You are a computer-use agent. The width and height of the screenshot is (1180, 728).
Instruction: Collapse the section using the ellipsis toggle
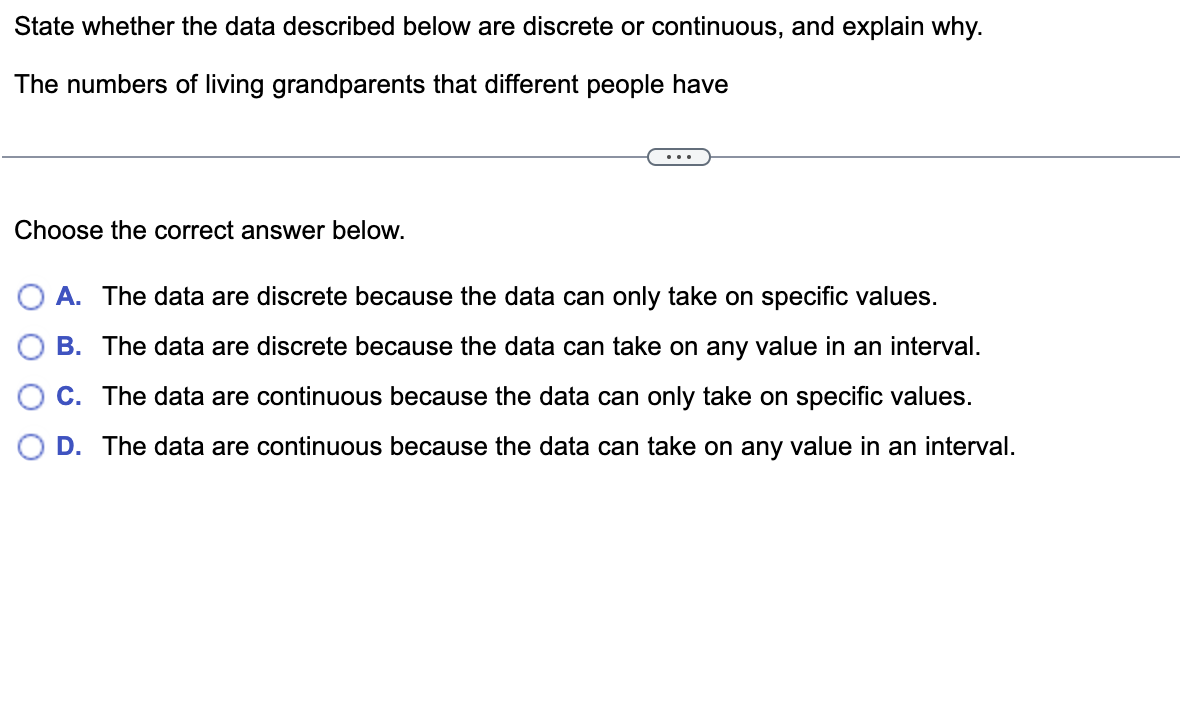point(680,157)
